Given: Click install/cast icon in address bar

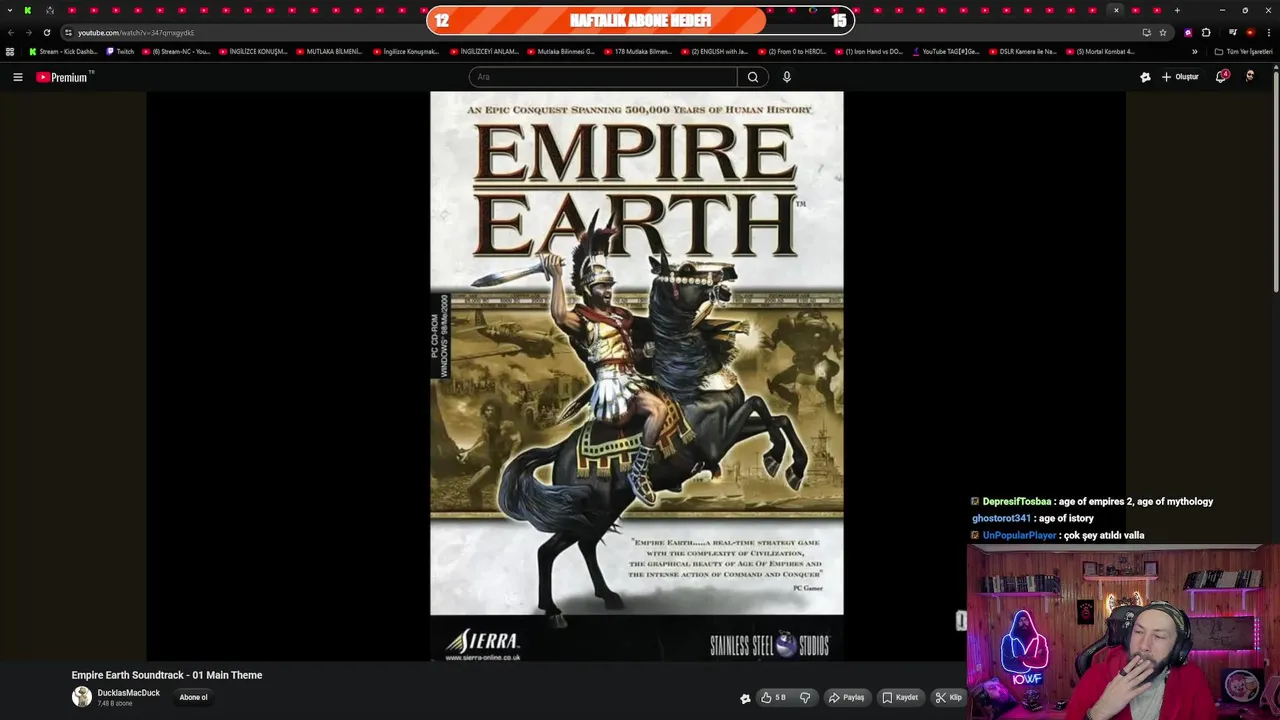Looking at the screenshot, I should 1146,32.
